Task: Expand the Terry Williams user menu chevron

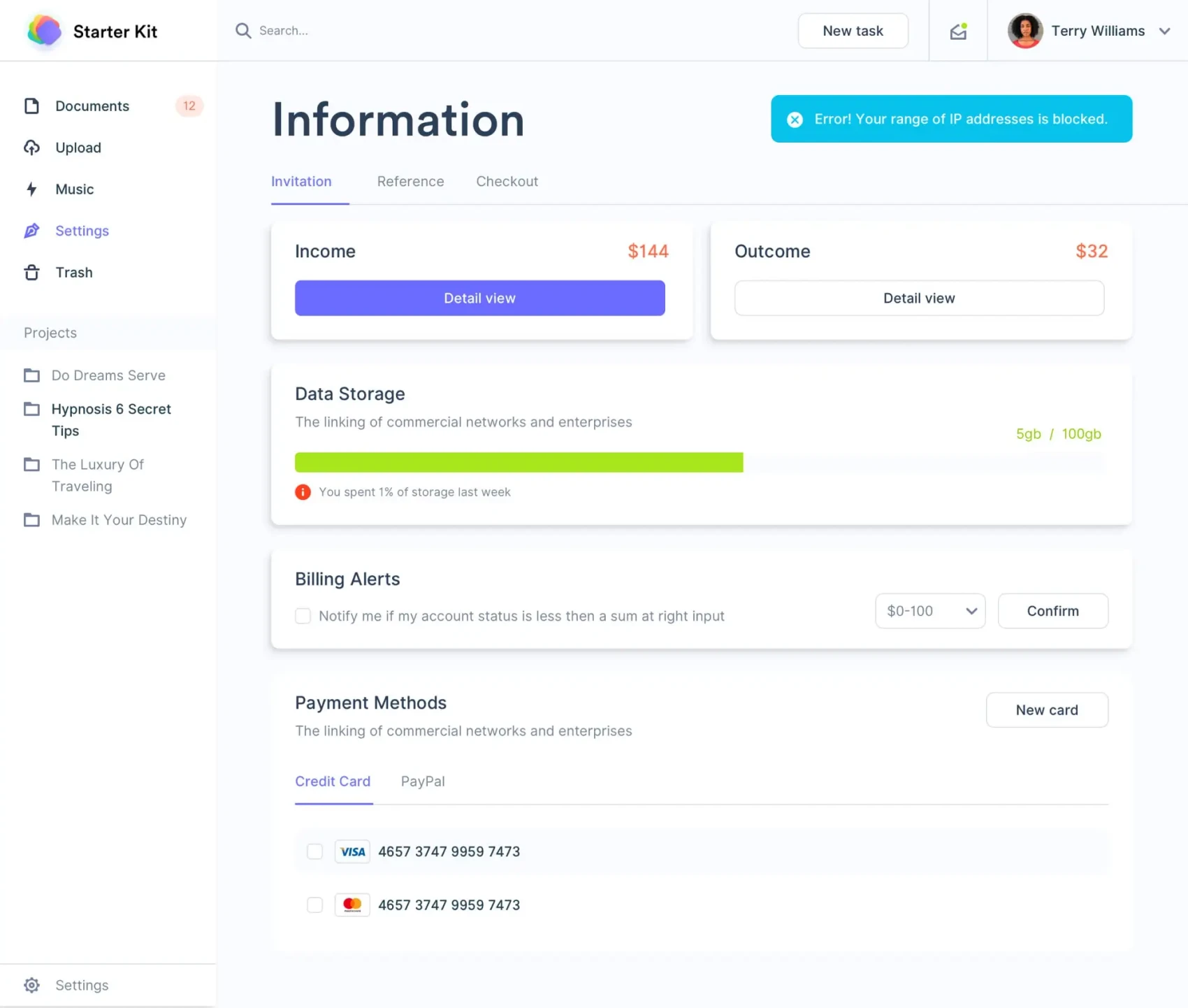Action: coord(1164,31)
